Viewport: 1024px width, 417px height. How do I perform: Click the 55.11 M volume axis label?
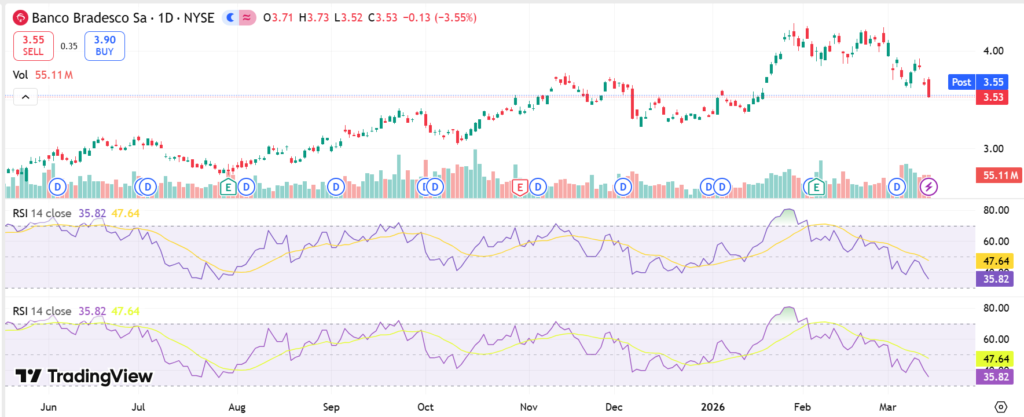[x=997, y=175]
